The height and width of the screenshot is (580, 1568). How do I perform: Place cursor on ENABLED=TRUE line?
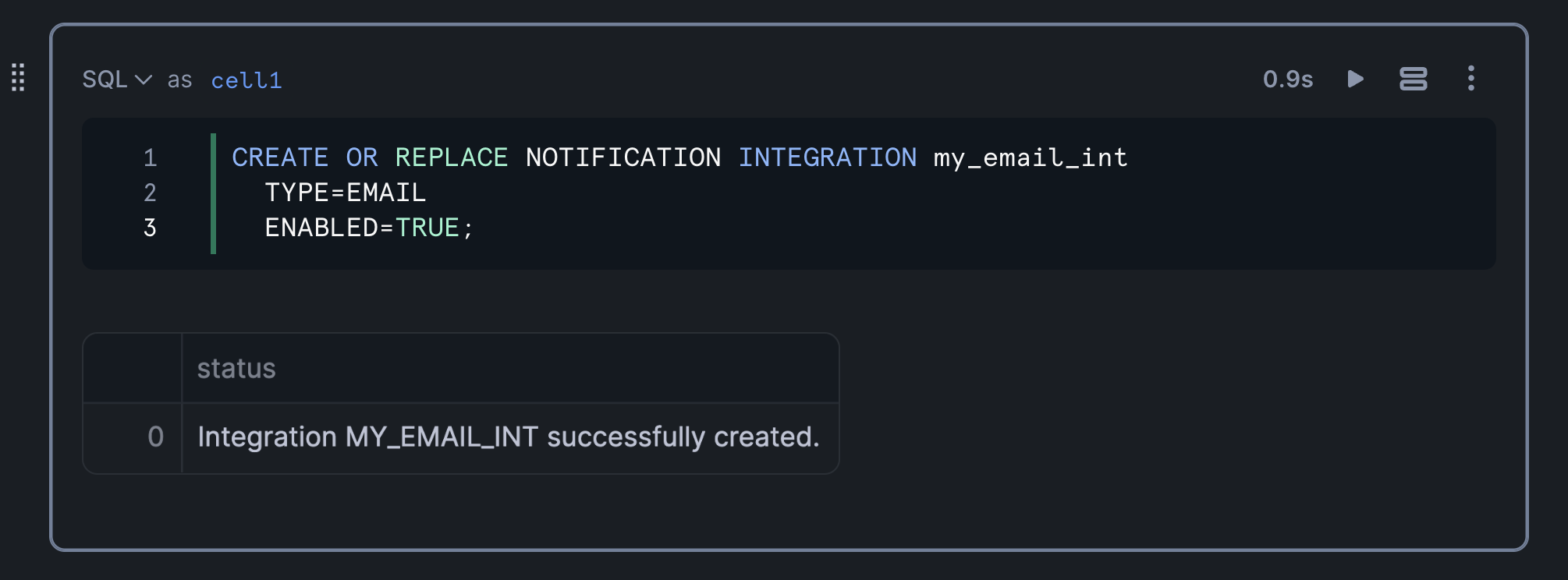pos(368,228)
